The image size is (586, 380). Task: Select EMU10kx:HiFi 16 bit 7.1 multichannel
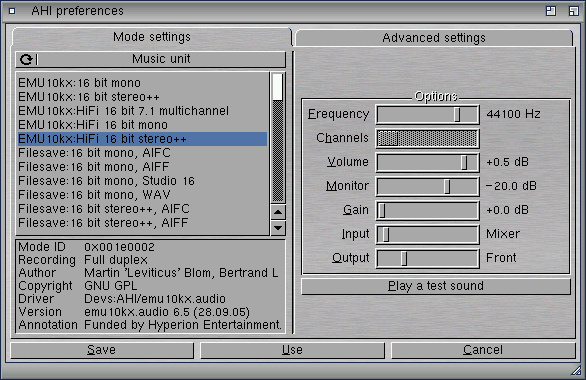(x=142, y=111)
